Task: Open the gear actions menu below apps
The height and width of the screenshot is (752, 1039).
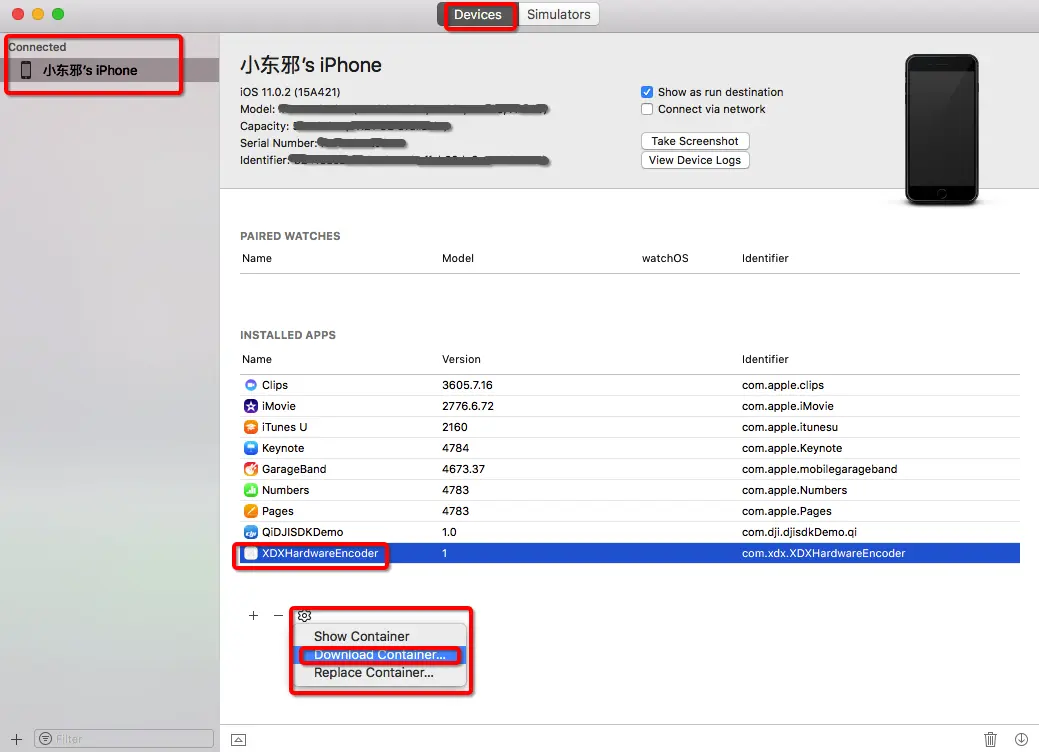Action: pyautogui.click(x=304, y=616)
